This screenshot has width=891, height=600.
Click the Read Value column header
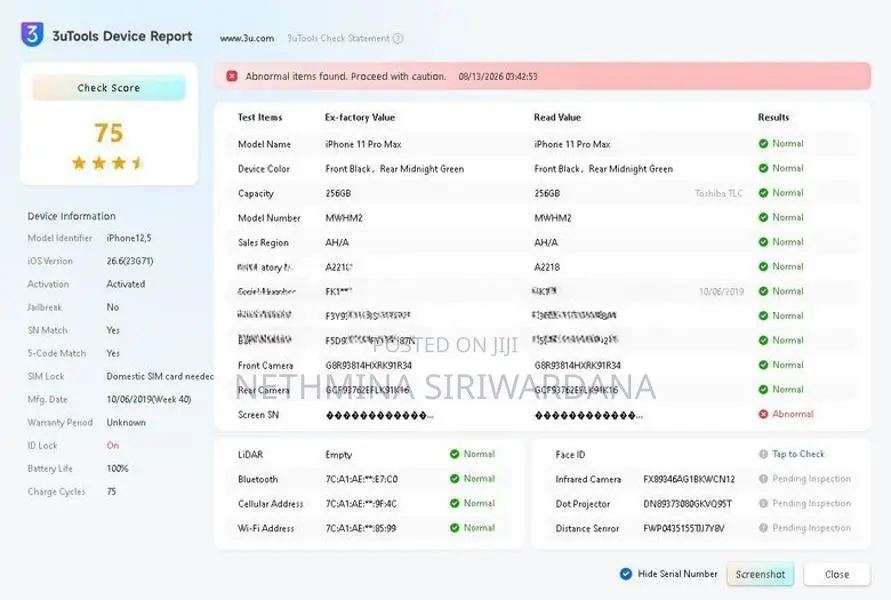click(557, 117)
